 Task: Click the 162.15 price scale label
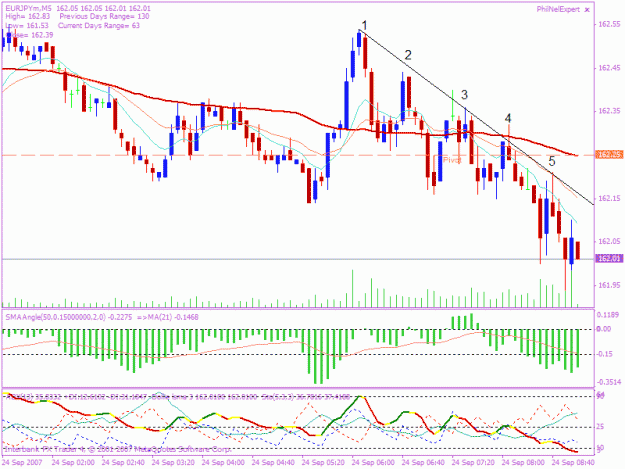point(609,198)
